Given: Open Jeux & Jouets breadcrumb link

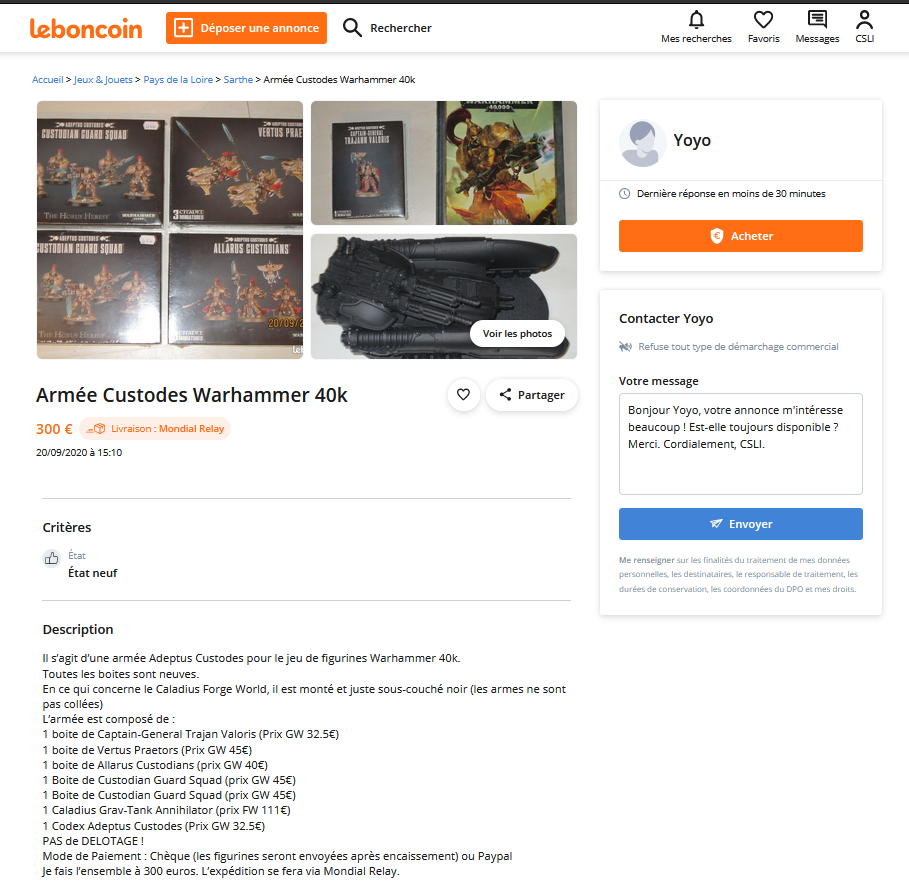Looking at the screenshot, I should coord(103,80).
